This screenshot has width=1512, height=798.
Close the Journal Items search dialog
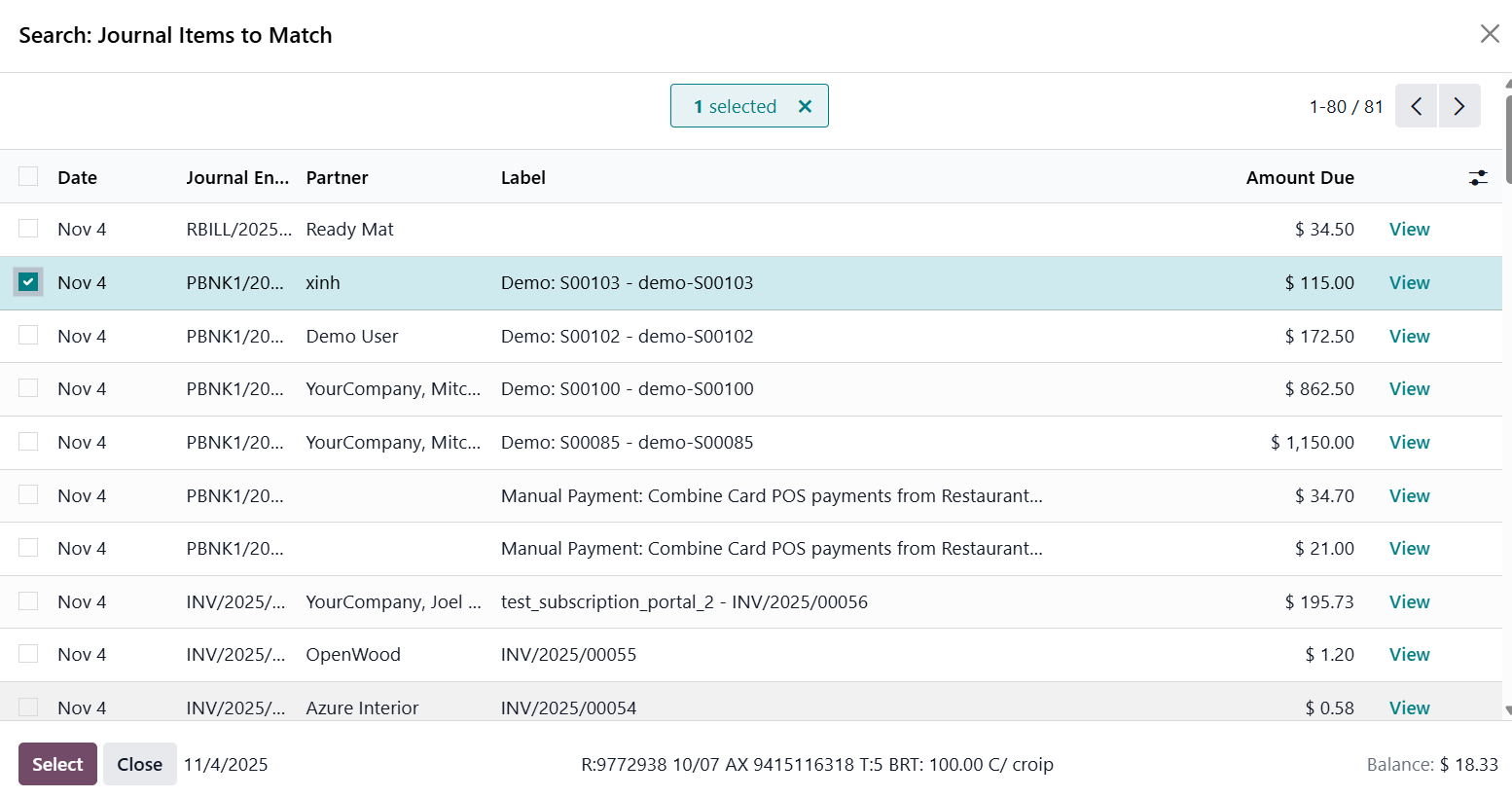click(1489, 34)
